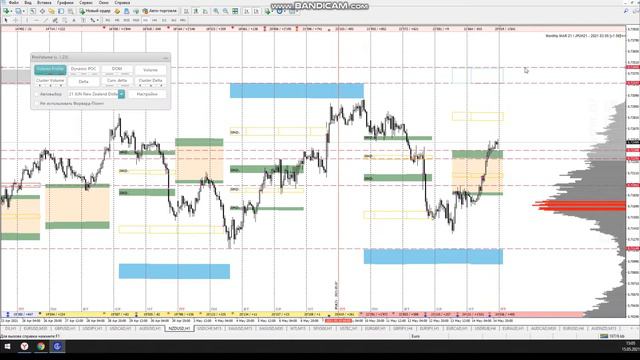Select the trendline drawing tool
640x360 pixels.
[45, 20]
